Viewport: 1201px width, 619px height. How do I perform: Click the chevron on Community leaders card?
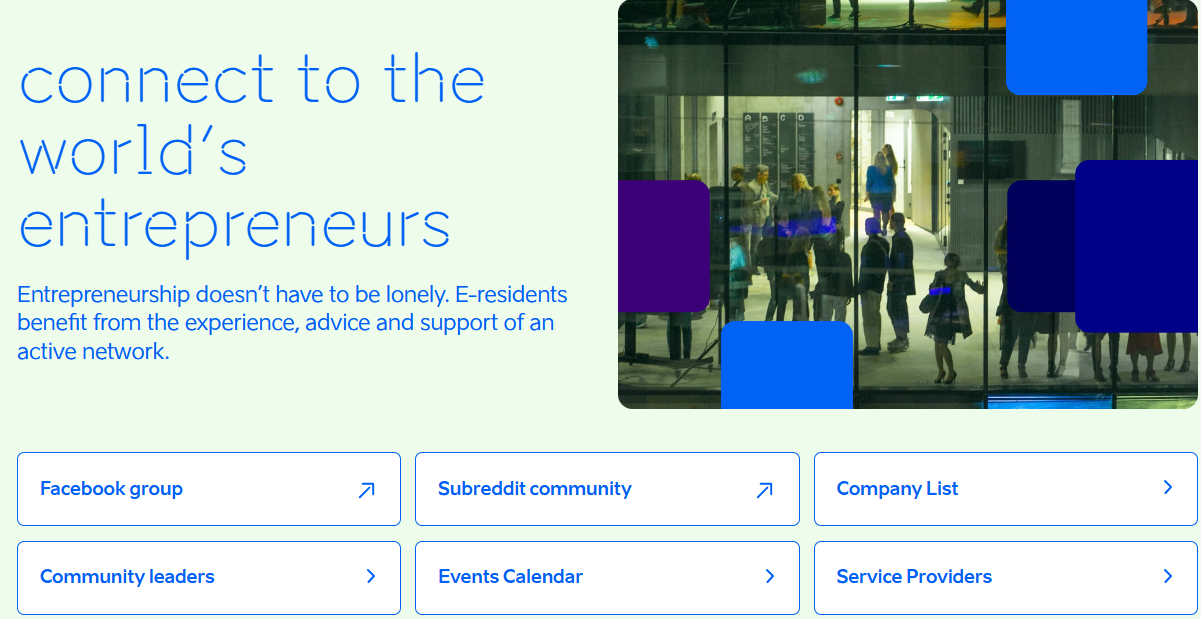pyautogui.click(x=371, y=576)
